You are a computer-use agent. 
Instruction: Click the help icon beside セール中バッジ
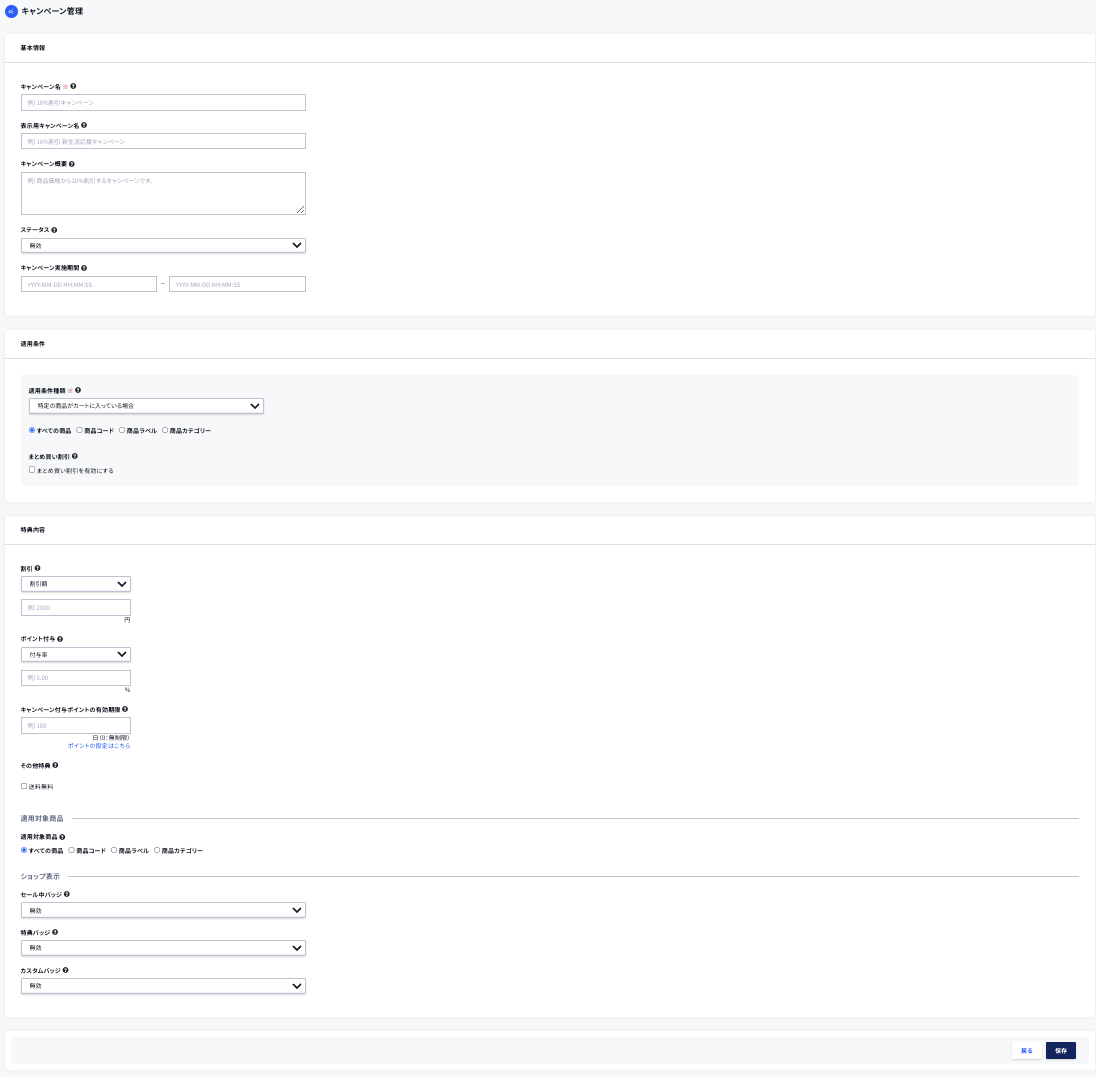(x=67, y=894)
